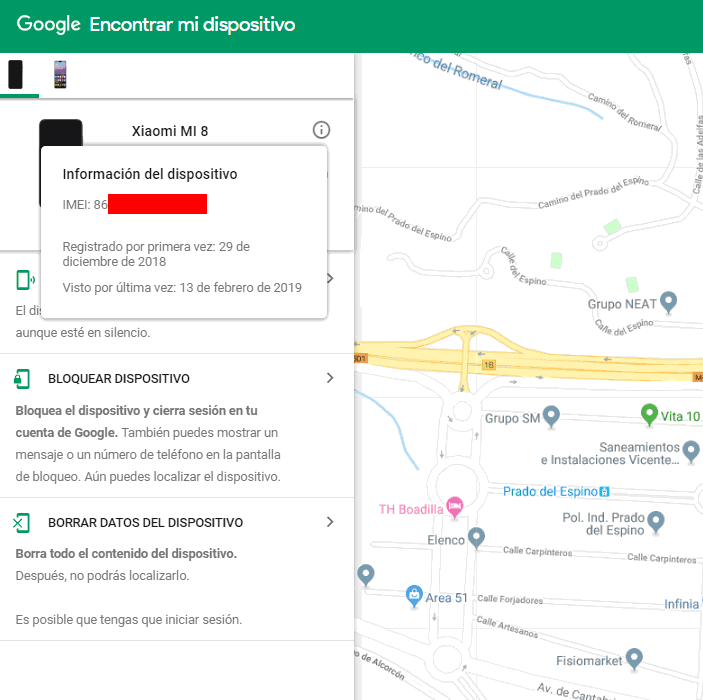This screenshot has height=700, width=703.
Task: Click the device information icon
Action: click(x=321, y=130)
